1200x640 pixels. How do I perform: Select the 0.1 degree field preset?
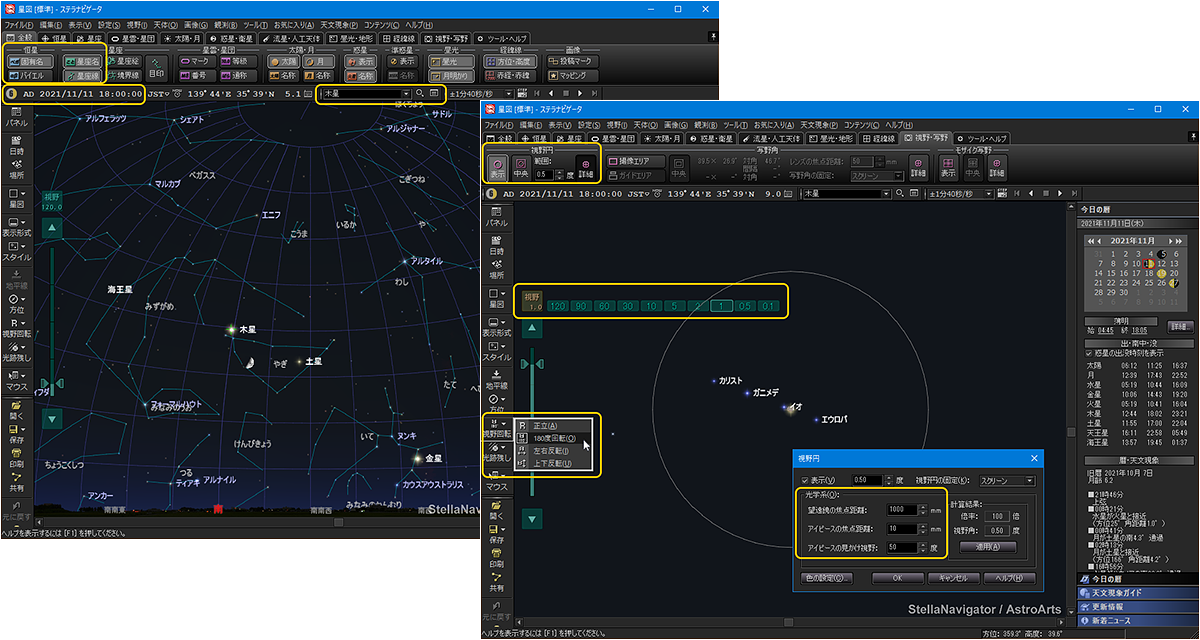767,306
